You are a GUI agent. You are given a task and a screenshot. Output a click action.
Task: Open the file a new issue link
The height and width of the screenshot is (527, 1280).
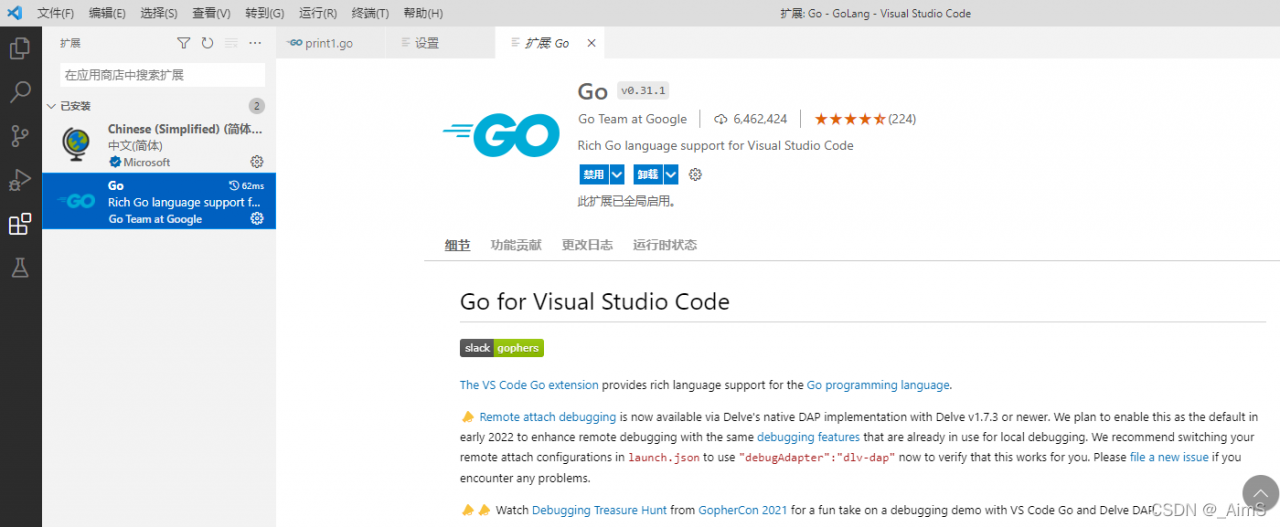coord(1169,457)
